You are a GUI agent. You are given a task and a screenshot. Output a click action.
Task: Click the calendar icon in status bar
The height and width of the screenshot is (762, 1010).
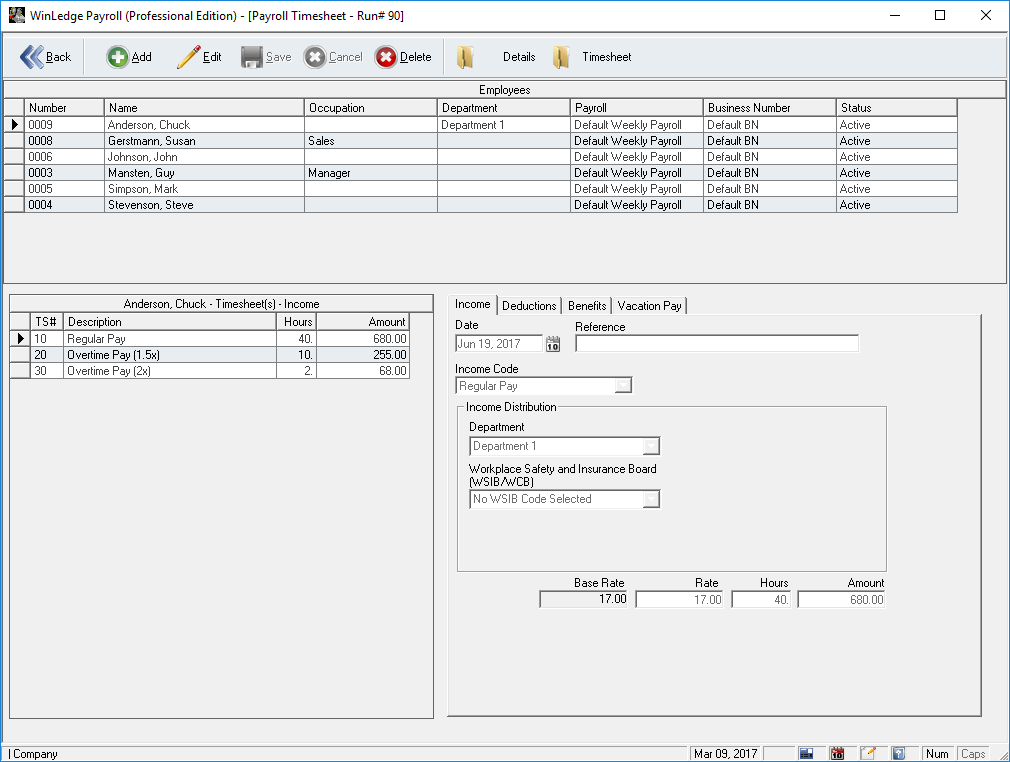point(838,753)
